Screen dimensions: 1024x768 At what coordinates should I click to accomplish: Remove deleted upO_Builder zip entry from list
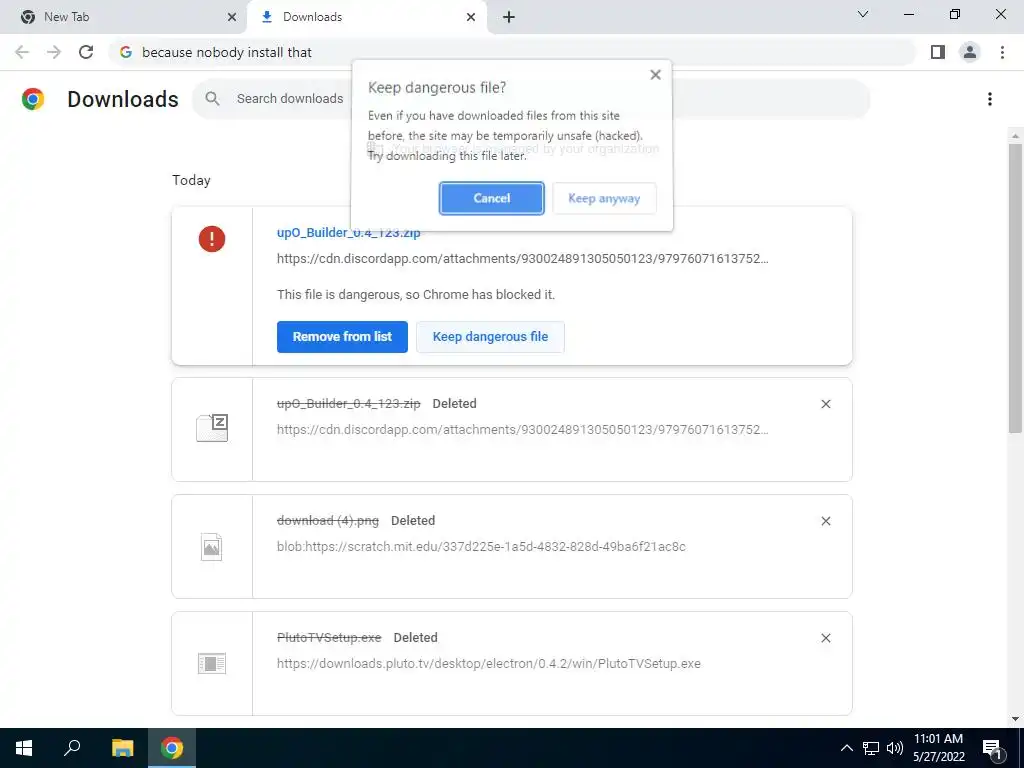(825, 404)
